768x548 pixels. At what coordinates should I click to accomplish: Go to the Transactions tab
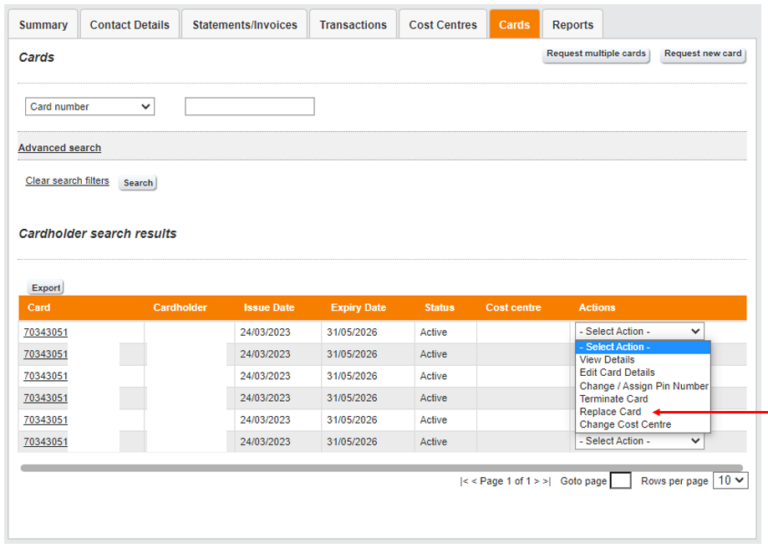352,25
